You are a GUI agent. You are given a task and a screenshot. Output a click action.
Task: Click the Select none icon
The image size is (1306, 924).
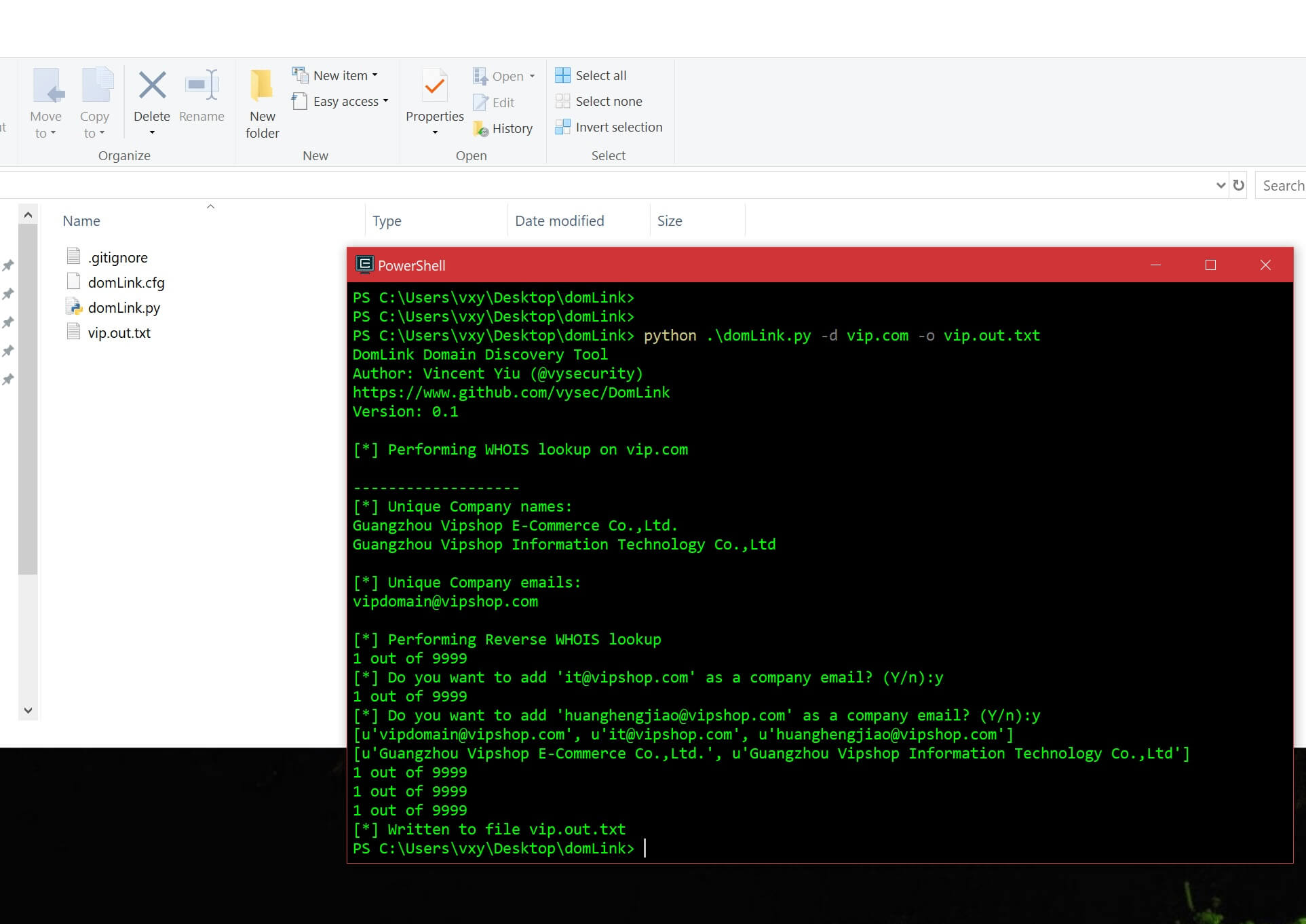coord(562,101)
